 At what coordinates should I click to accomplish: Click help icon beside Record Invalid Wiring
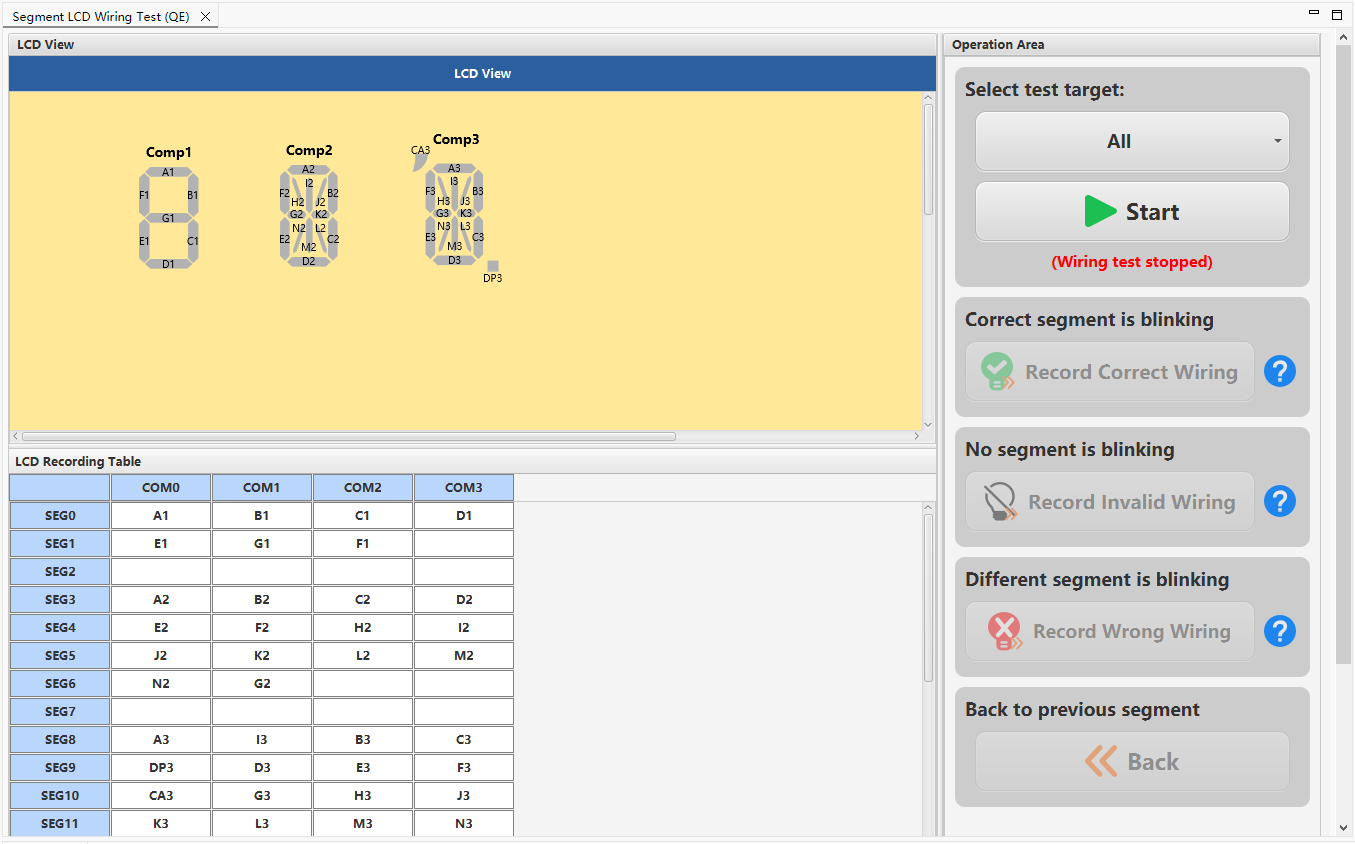[1279, 502]
